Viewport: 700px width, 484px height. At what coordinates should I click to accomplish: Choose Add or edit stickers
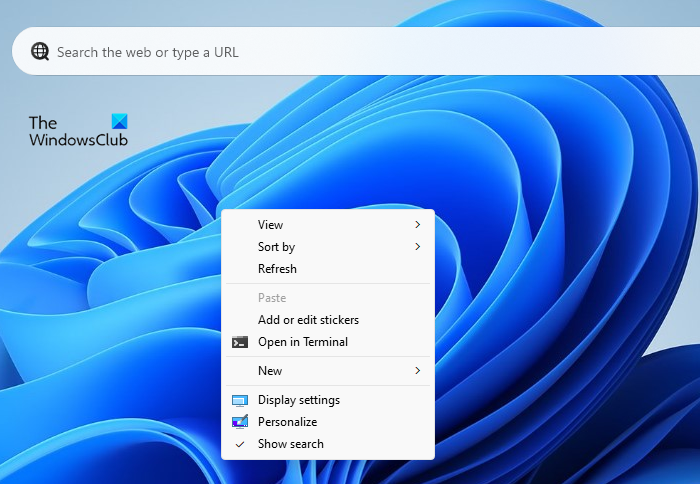pyautogui.click(x=328, y=320)
